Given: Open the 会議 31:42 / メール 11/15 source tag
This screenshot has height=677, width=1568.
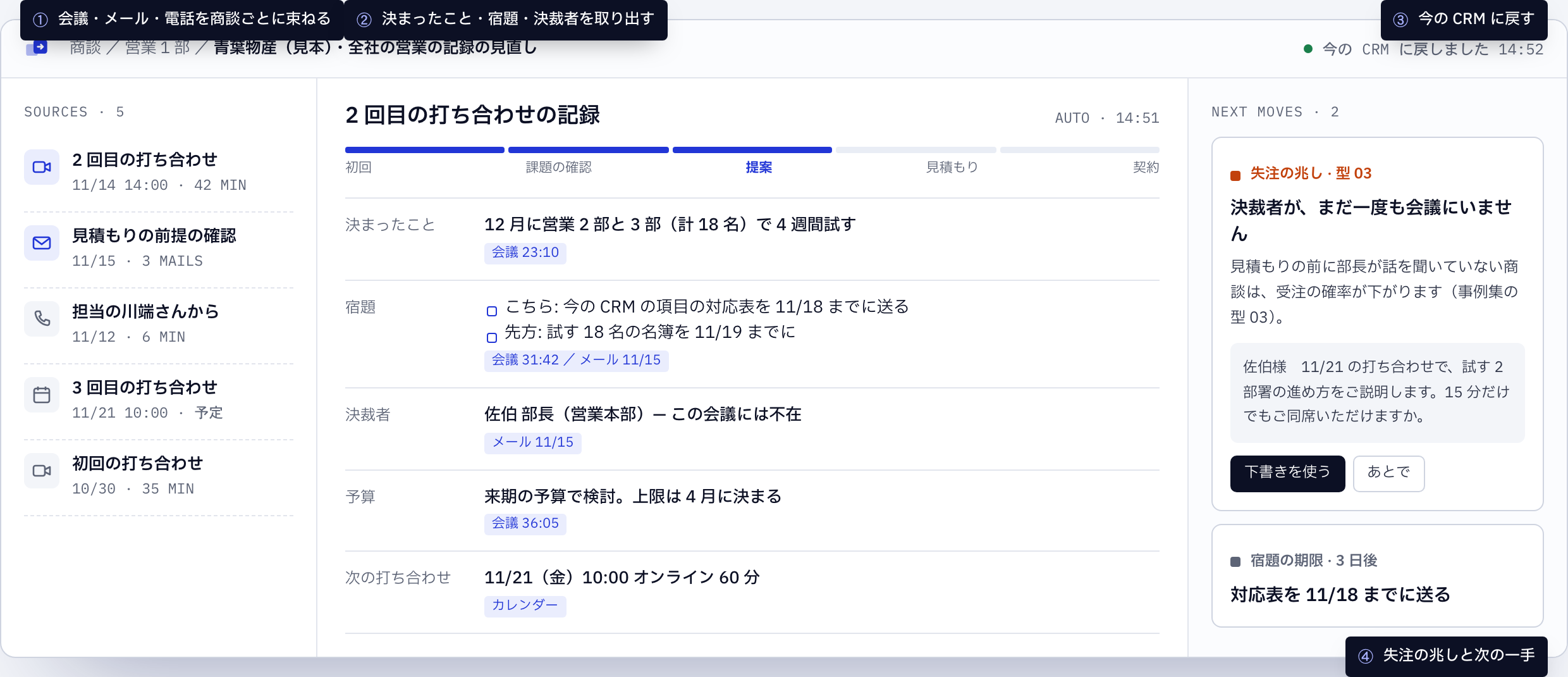Looking at the screenshot, I should [x=576, y=360].
